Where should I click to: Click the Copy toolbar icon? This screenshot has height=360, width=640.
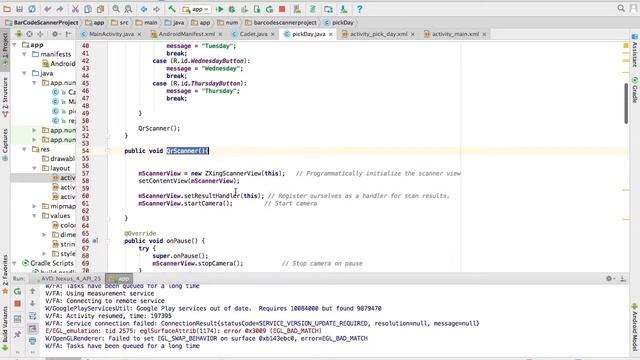[x=88, y=9]
